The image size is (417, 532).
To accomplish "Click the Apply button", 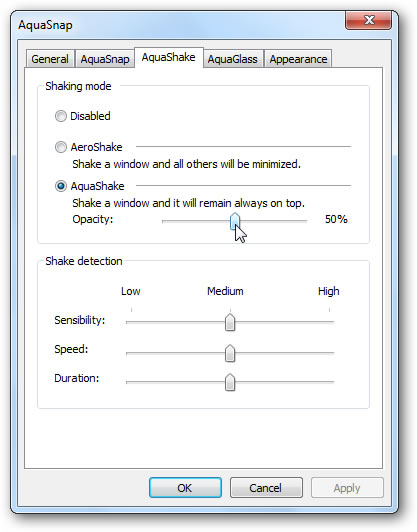I will [x=347, y=488].
